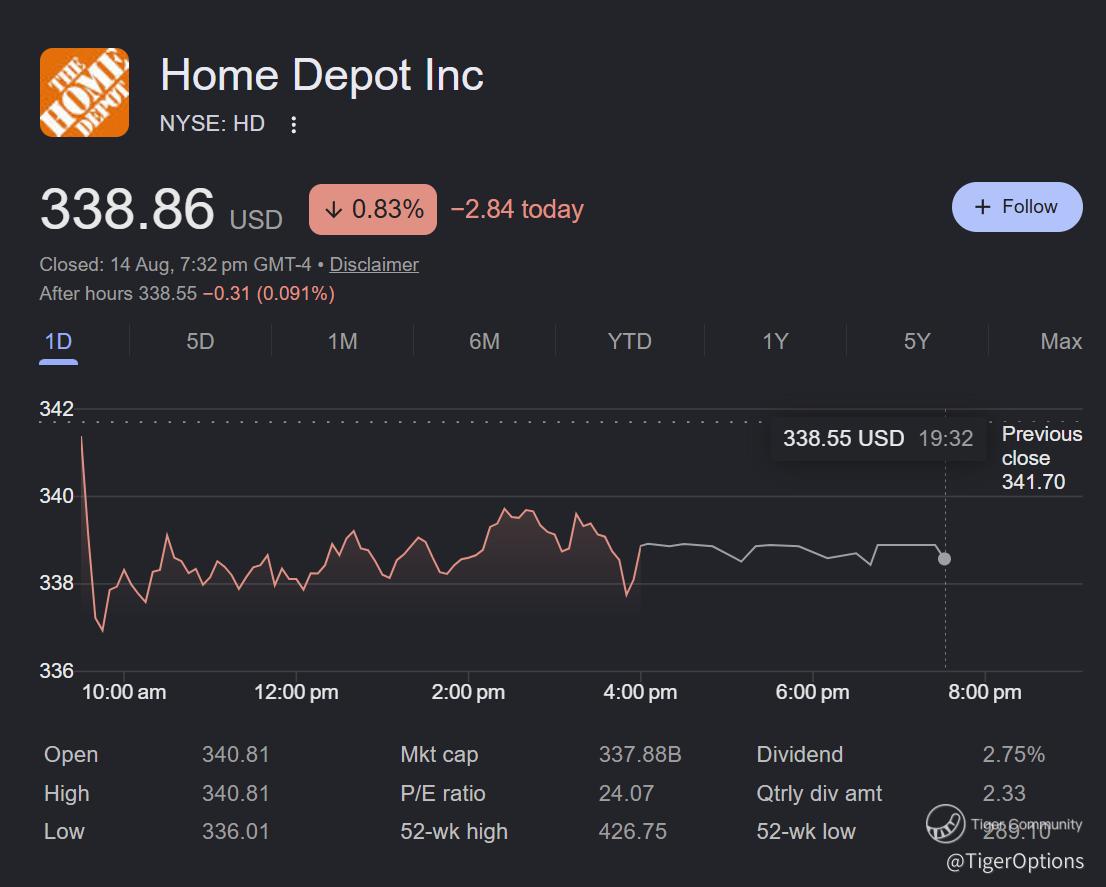The height and width of the screenshot is (887, 1106).
Task: Switch to the 1M chart range
Action: point(342,342)
